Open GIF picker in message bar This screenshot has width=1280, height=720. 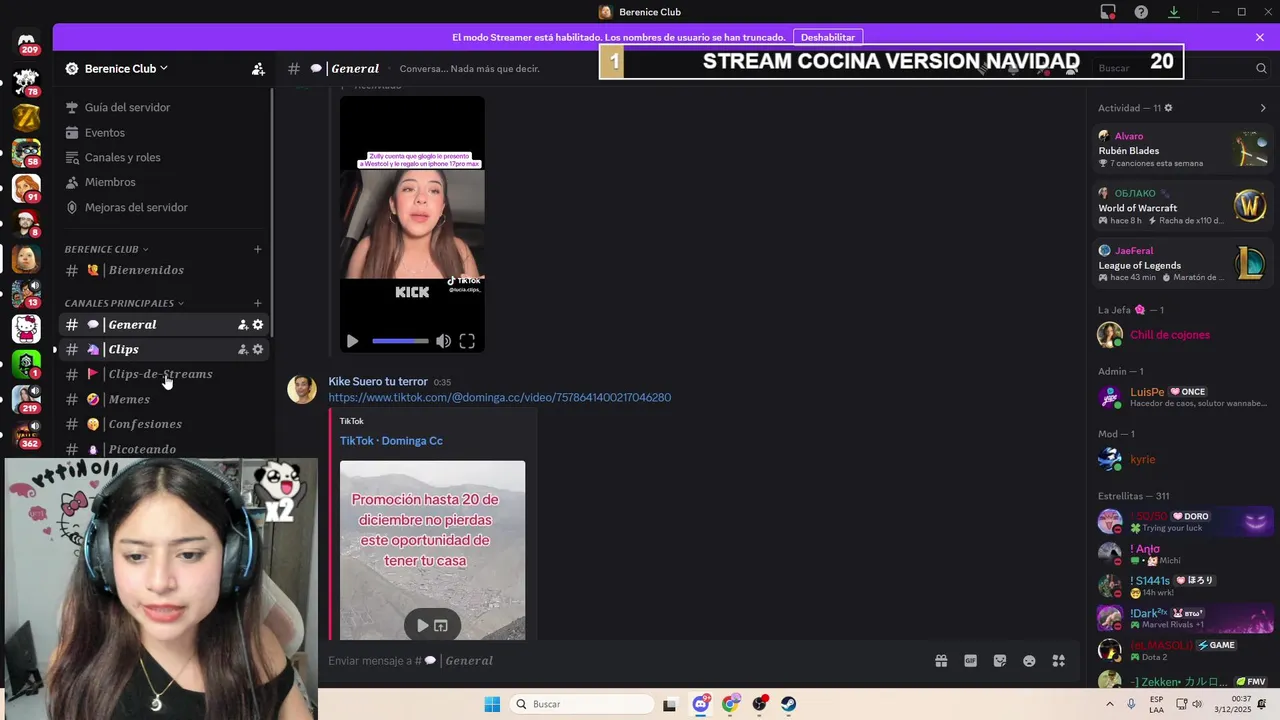[x=970, y=661]
